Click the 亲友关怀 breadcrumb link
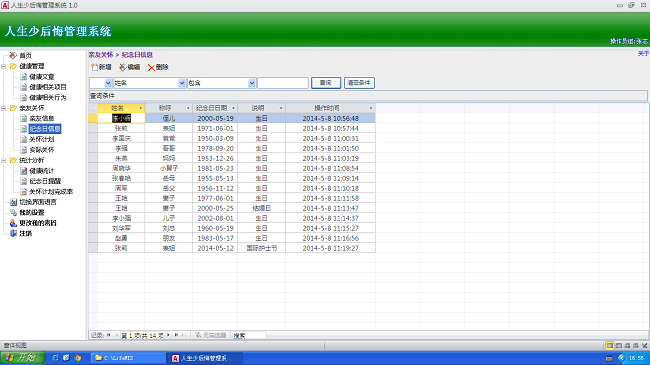Image resolution: width=650 pixels, height=365 pixels. pos(101,55)
